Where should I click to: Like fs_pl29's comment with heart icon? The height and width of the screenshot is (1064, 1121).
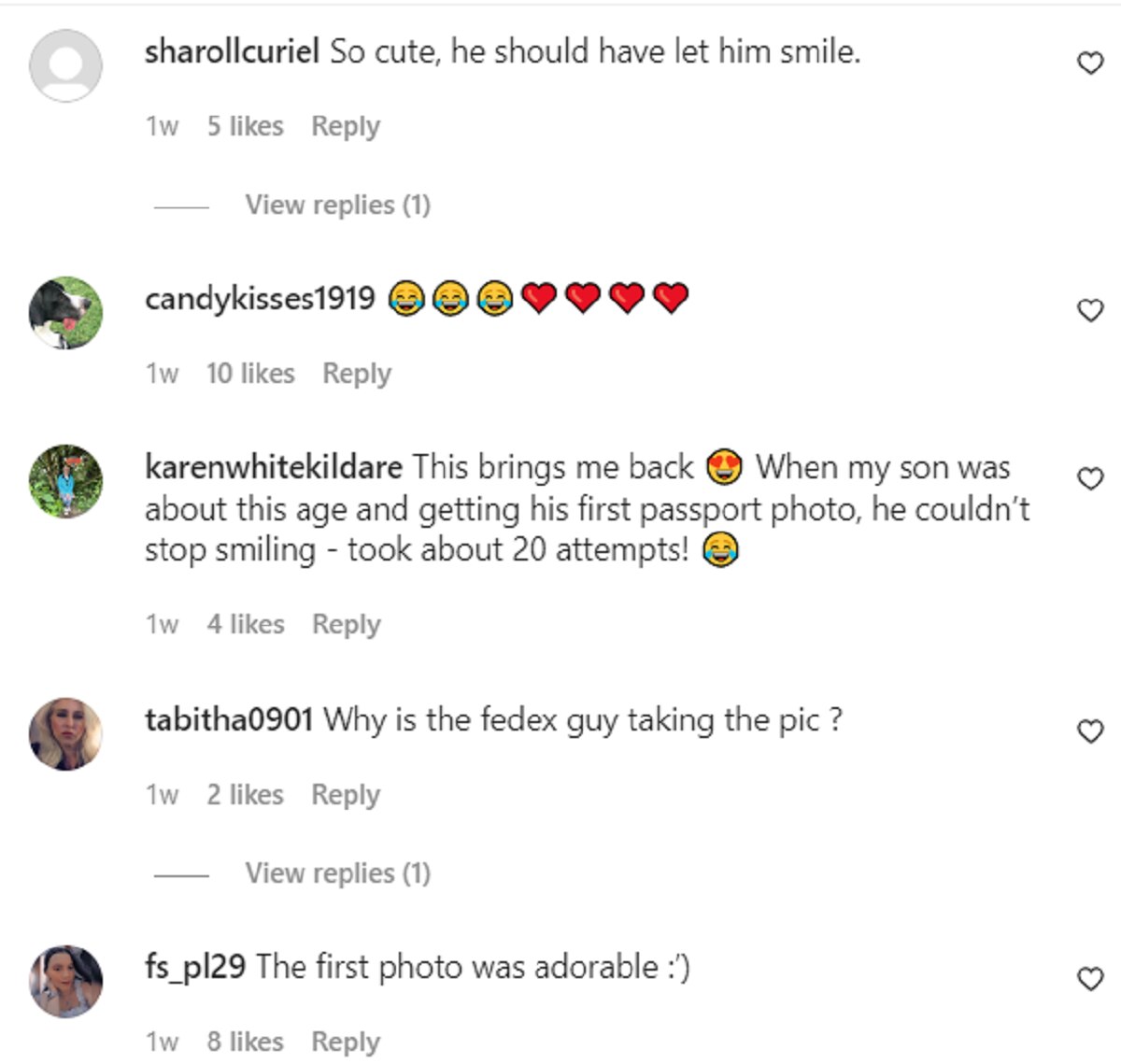(1090, 978)
